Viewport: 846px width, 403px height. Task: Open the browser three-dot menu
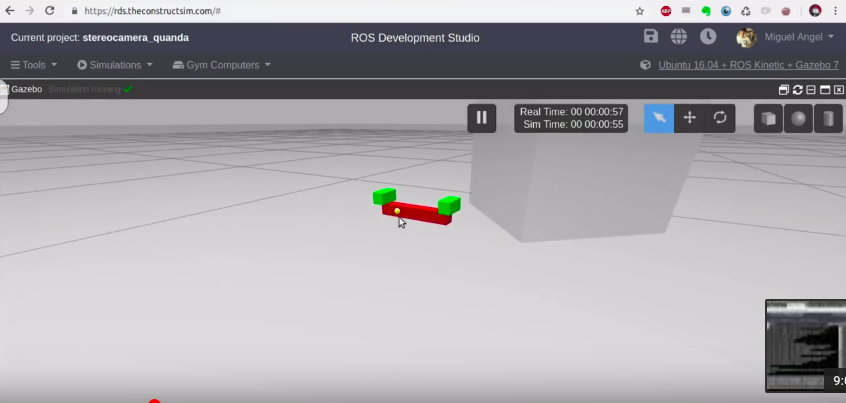(x=836, y=11)
